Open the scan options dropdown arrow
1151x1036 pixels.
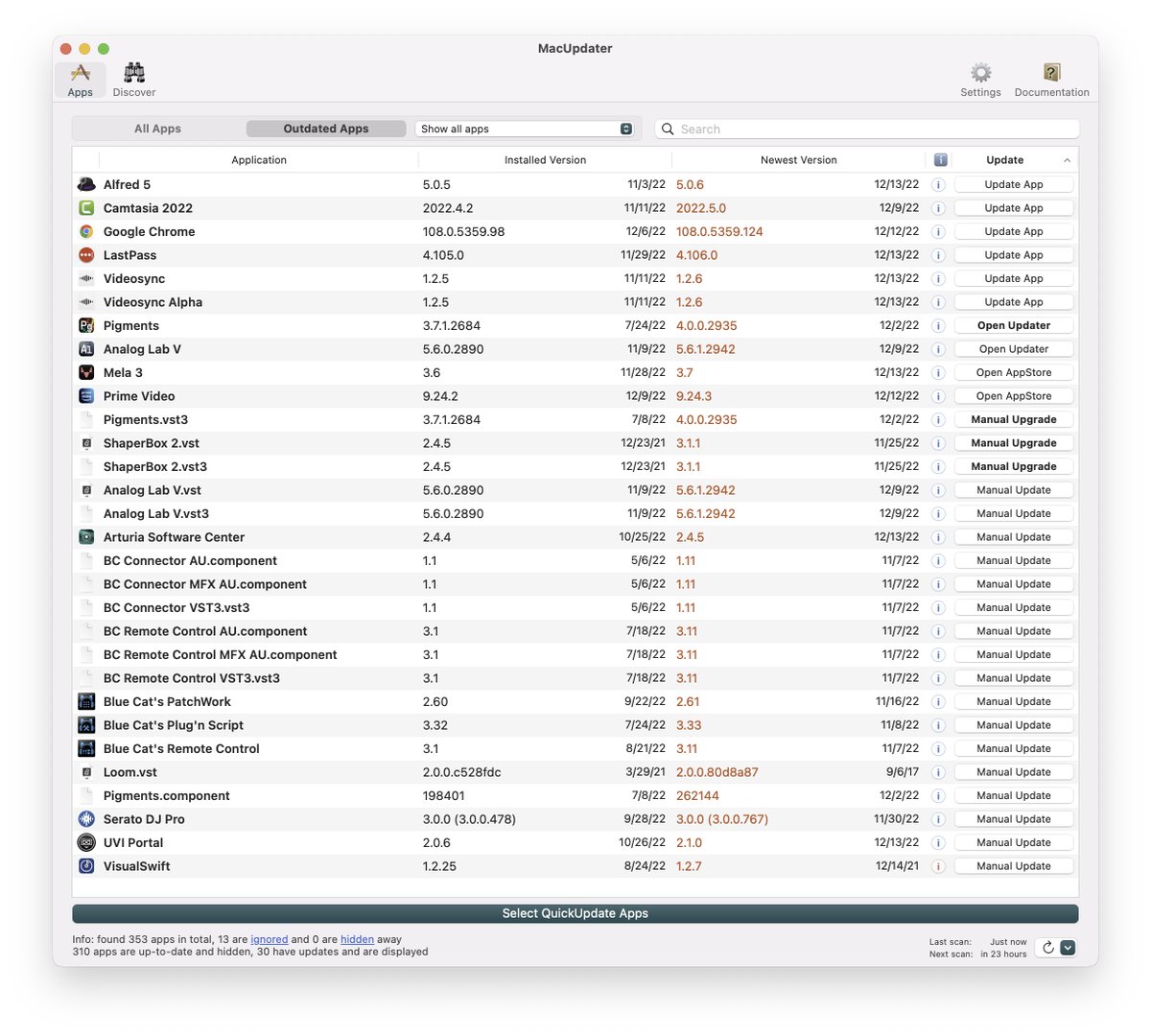(1068, 948)
